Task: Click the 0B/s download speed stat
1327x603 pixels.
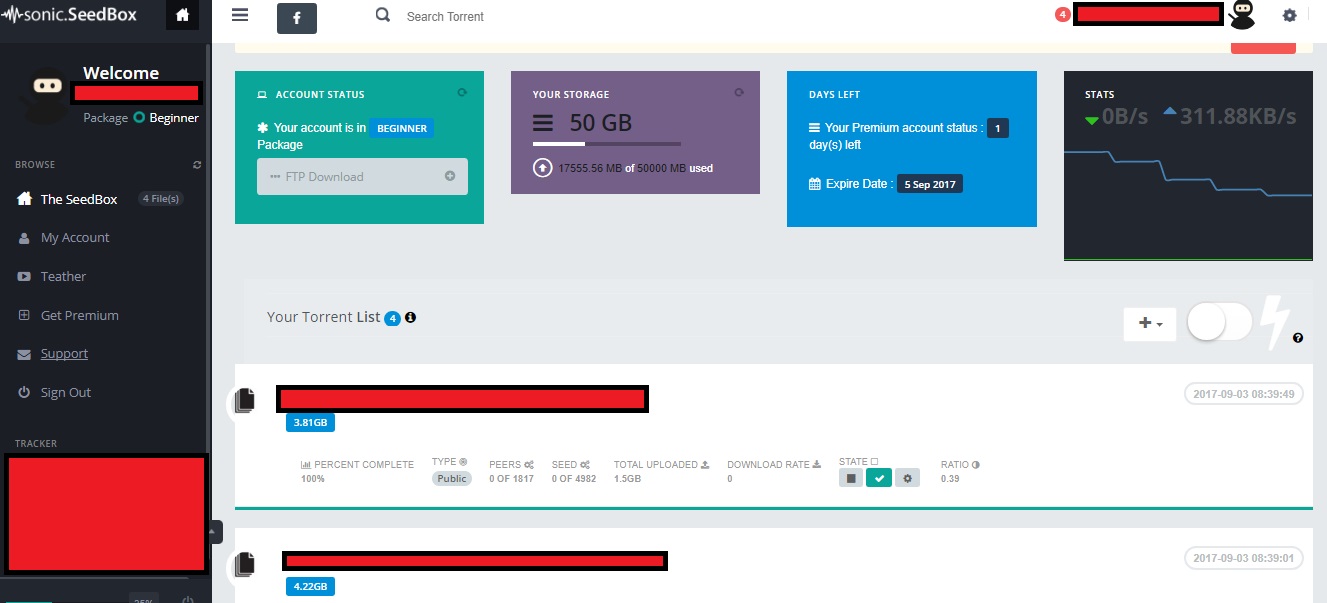Action: click(1116, 116)
